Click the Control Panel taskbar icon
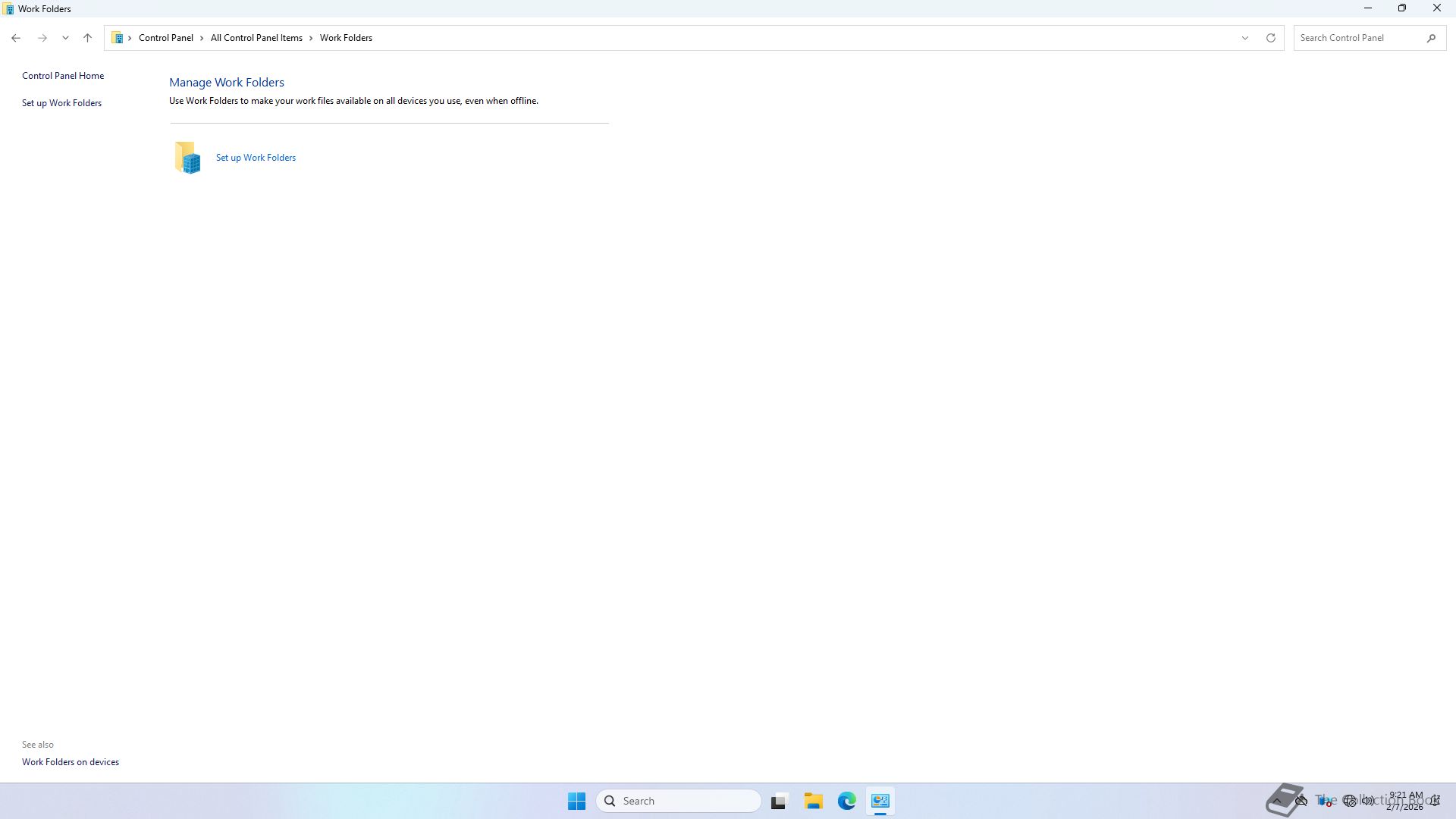The height and width of the screenshot is (819, 1456). click(x=880, y=801)
